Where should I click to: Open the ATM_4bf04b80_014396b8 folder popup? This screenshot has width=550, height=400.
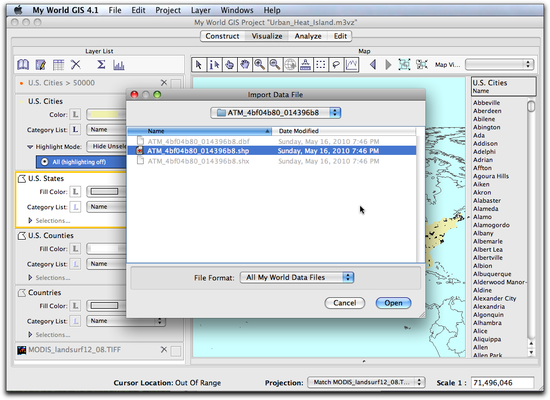tap(275, 113)
